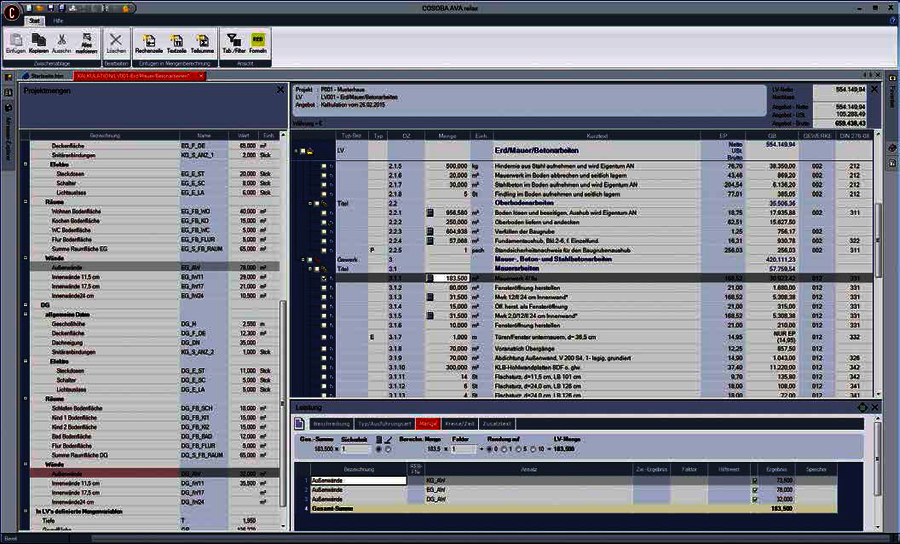The width and height of the screenshot is (900, 544).
Task: Click the pin icon of Leistung panel
Action: click(862, 407)
